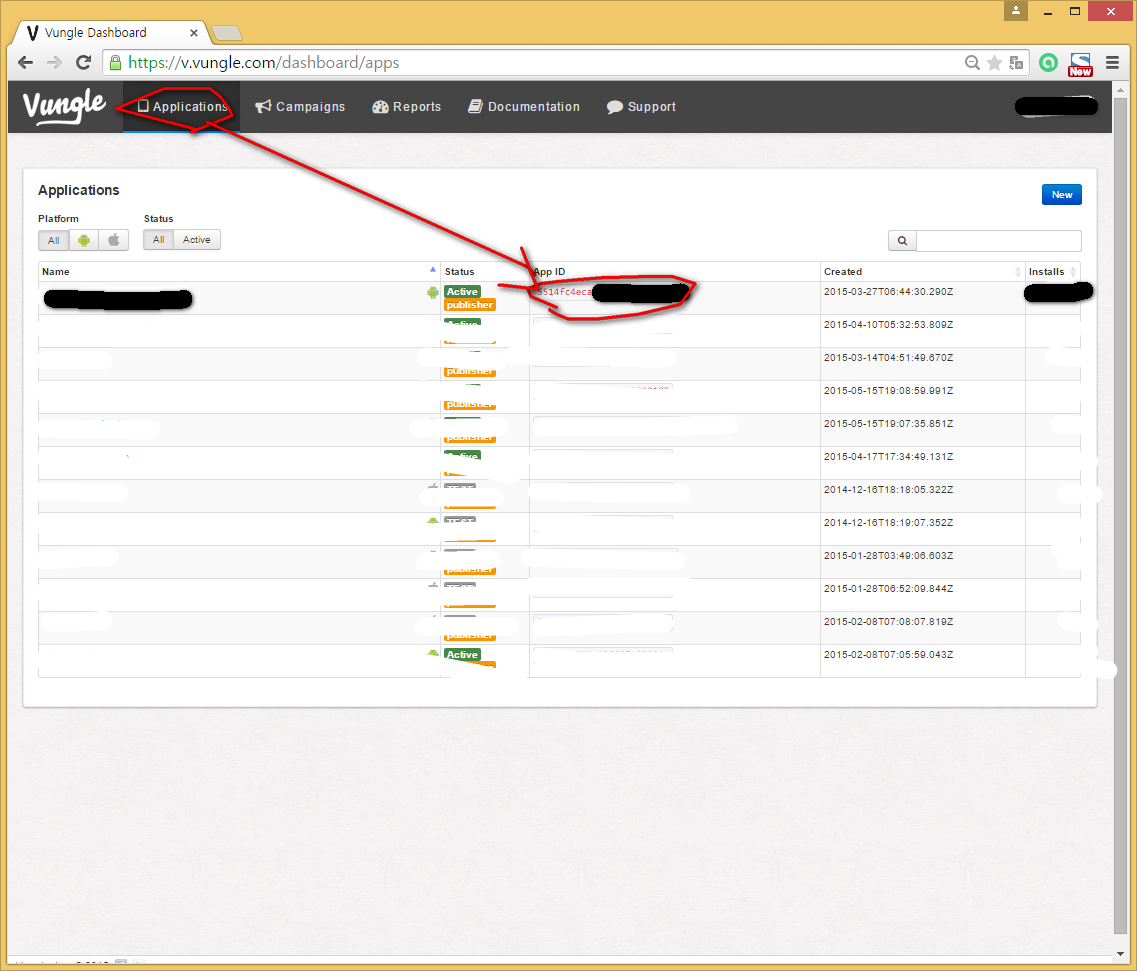The width and height of the screenshot is (1137, 971).
Task: Select created date 2015-05-15T19:07:35.851Z
Action: [x=888, y=423]
